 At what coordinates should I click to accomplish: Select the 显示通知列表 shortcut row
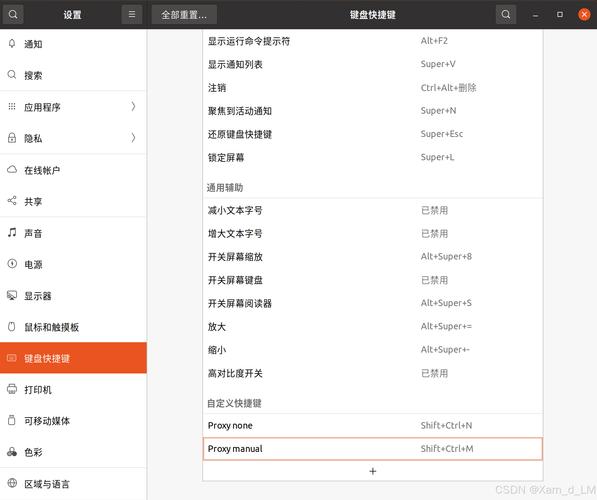point(373,64)
